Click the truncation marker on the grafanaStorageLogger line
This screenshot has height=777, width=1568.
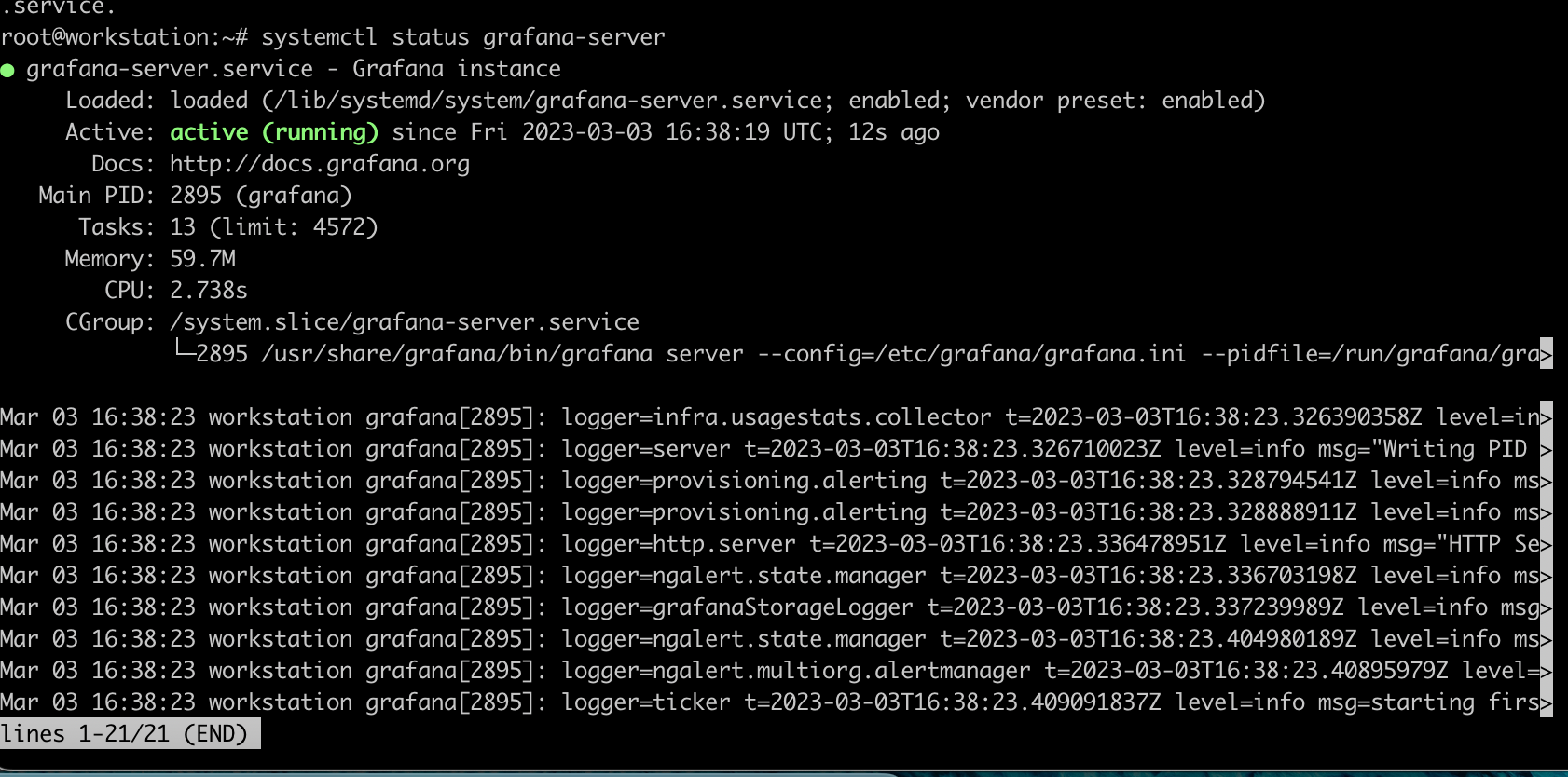[x=1547, y=607]
